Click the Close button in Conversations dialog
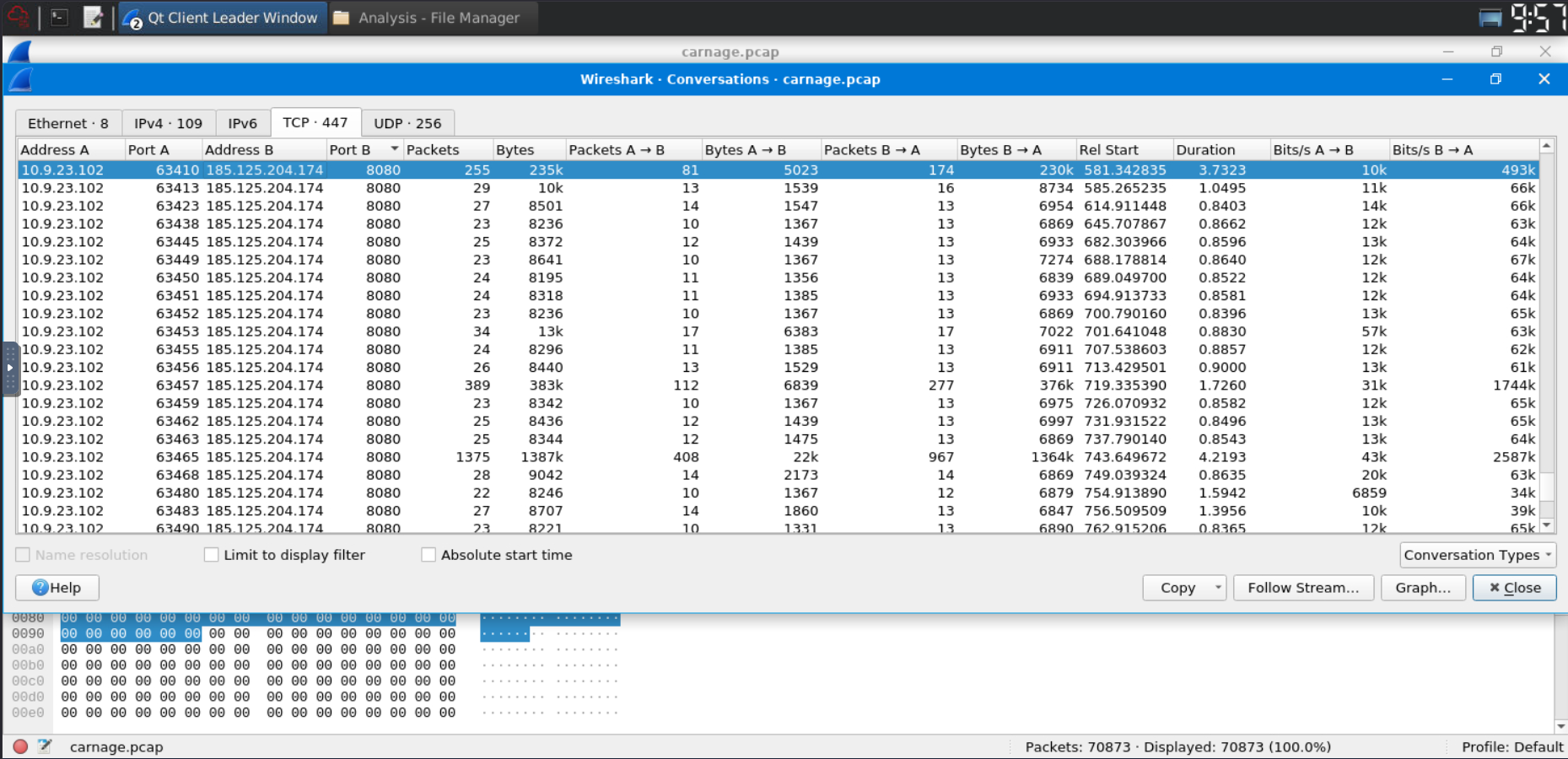This screenshot has height=759, width=1568. coord(1515,588)
